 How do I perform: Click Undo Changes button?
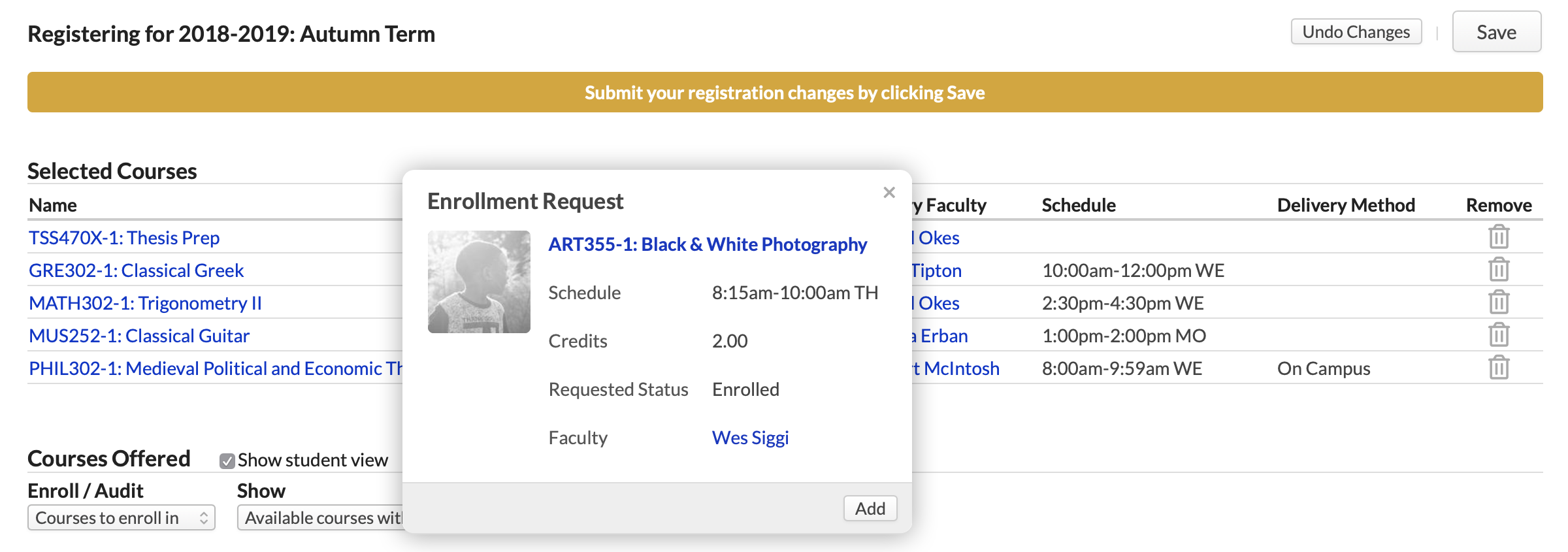[1356, 32]
